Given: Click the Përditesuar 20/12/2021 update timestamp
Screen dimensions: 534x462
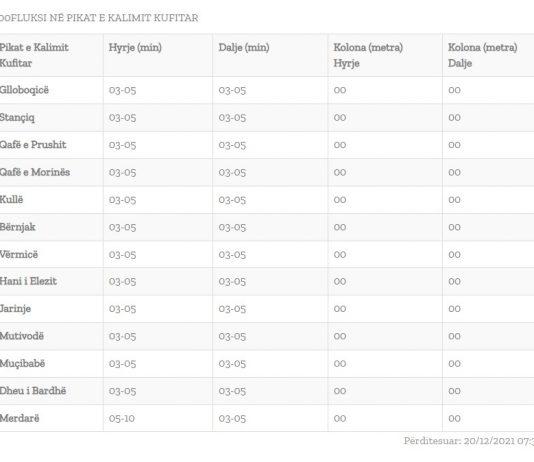Looking at the screenshot, I should point(469,441).
